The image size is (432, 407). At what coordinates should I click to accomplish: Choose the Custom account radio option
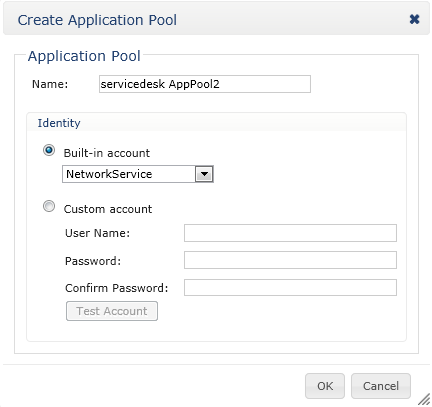(49, 206)
